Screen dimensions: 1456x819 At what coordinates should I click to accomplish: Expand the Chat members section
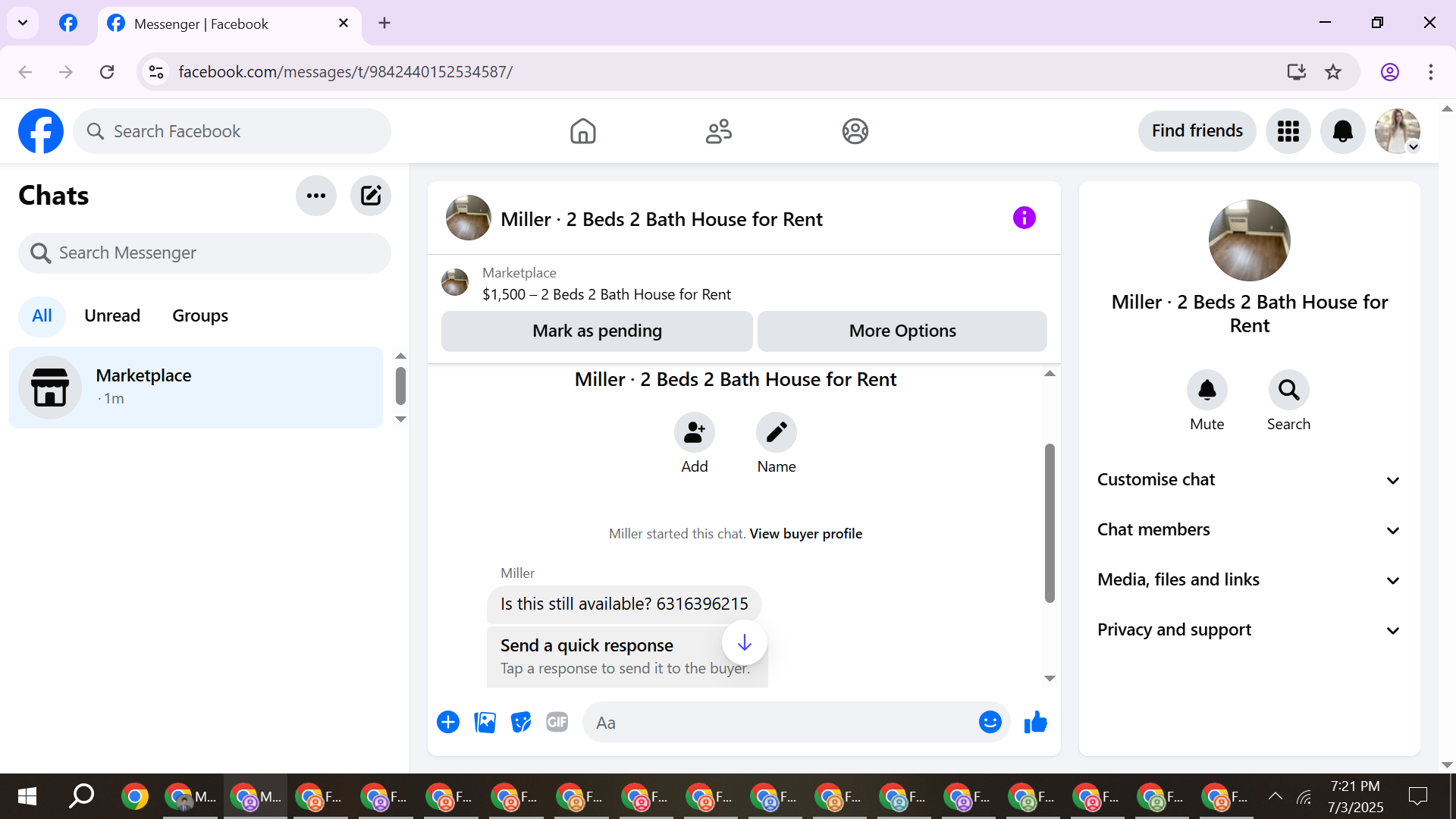click(x=1249, y=530)
